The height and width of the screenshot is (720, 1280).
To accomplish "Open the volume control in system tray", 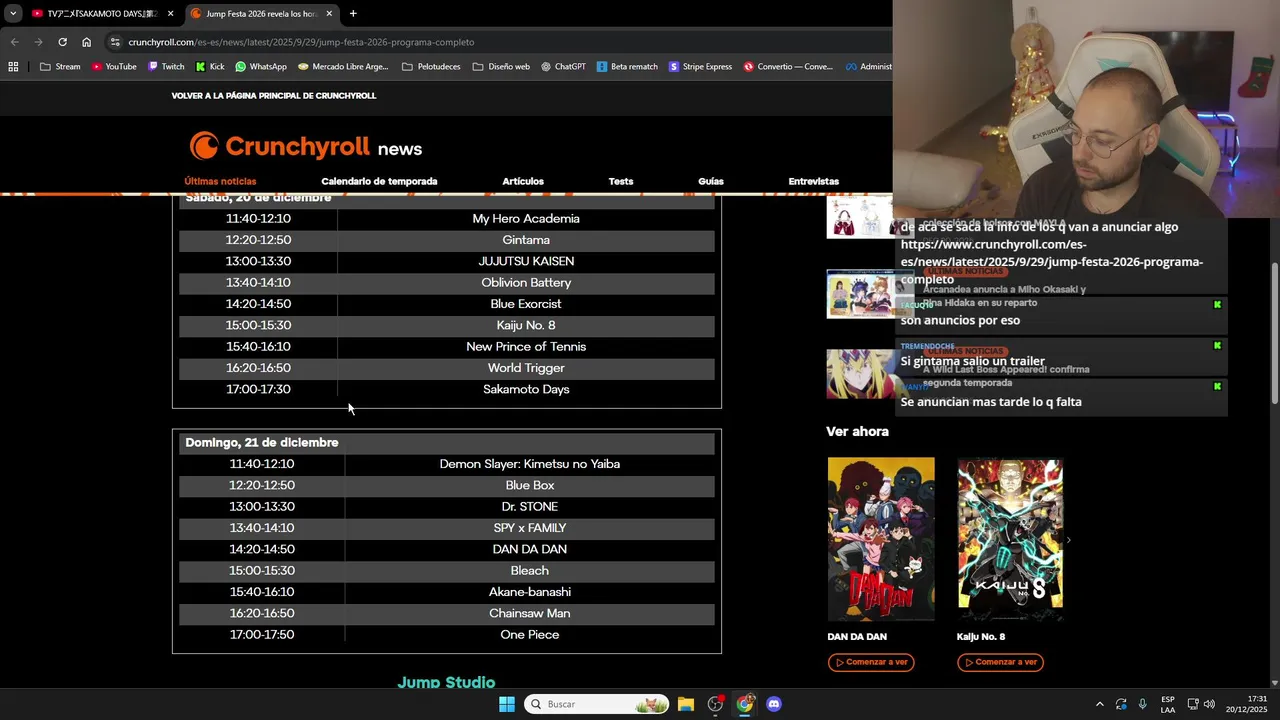I will [x=1210, y=704].
